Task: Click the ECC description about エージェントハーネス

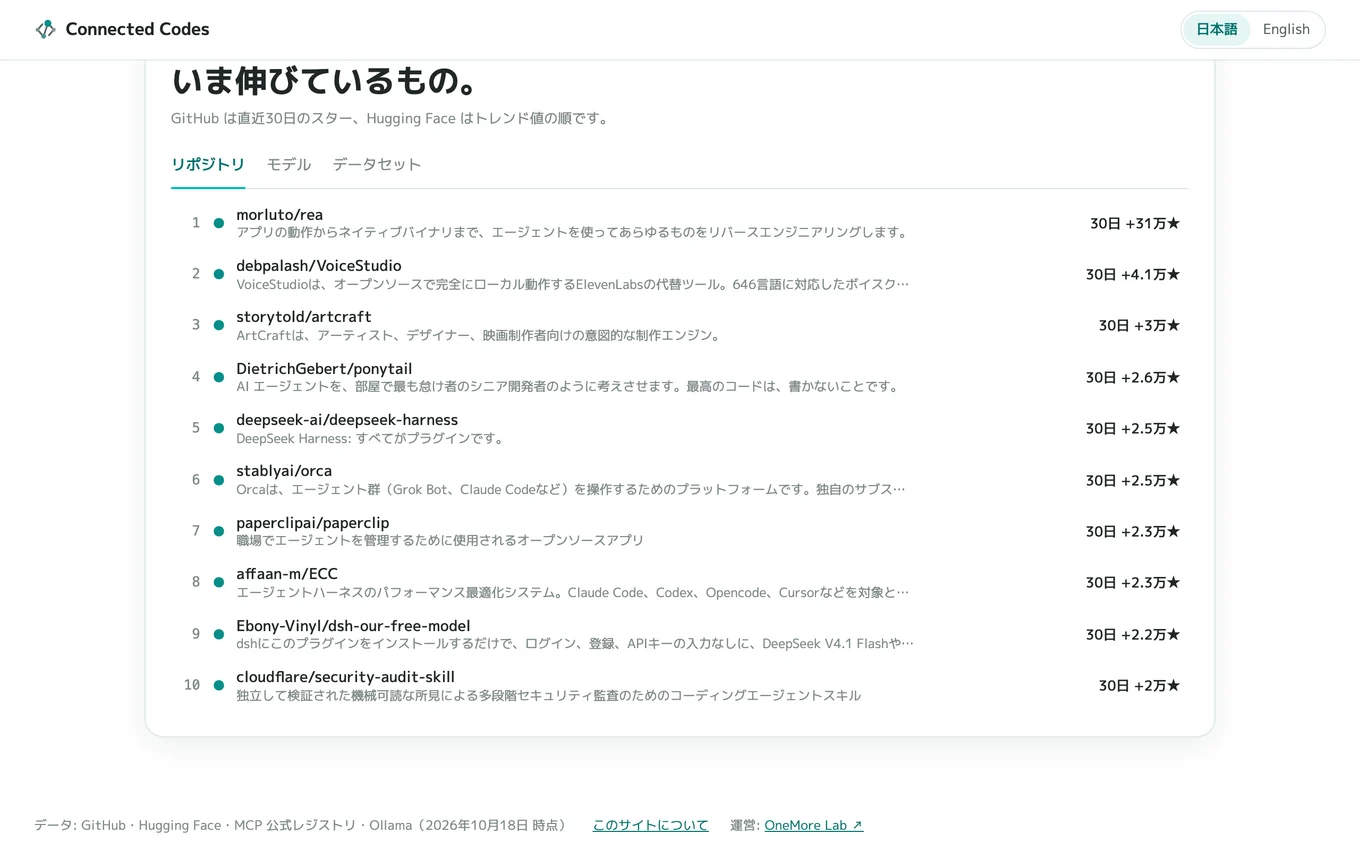Action: pyautogui.click(x=573, y=592)
